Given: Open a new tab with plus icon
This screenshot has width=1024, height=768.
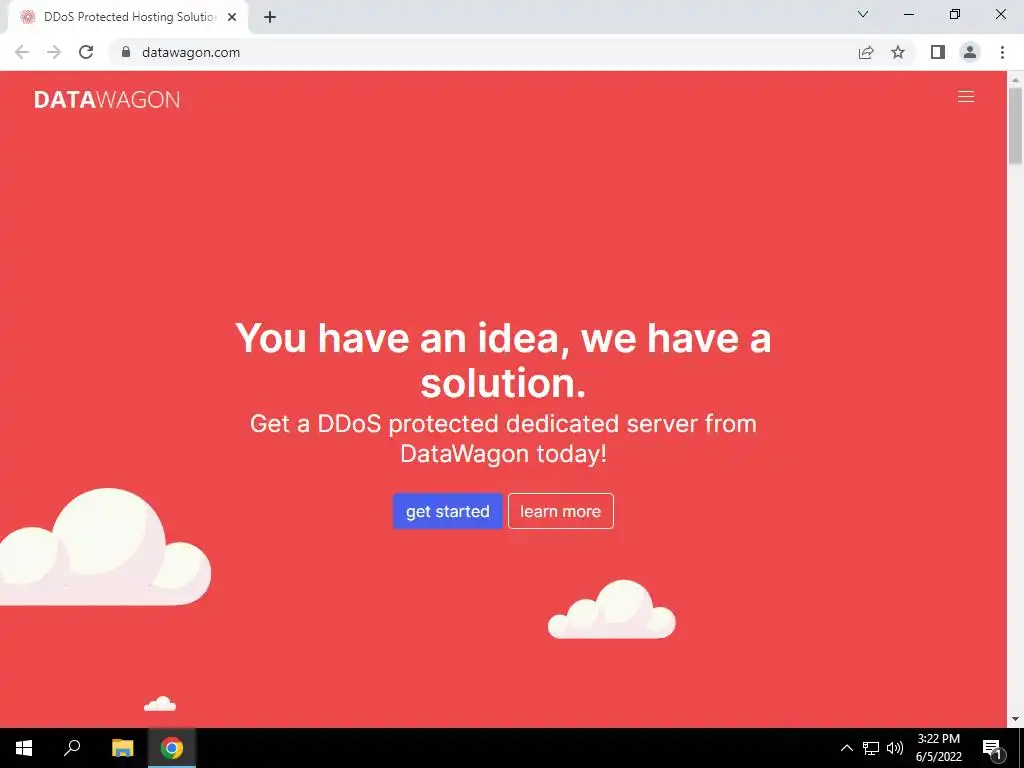Looking at the screenshot, I should click(x=270, y=17).
